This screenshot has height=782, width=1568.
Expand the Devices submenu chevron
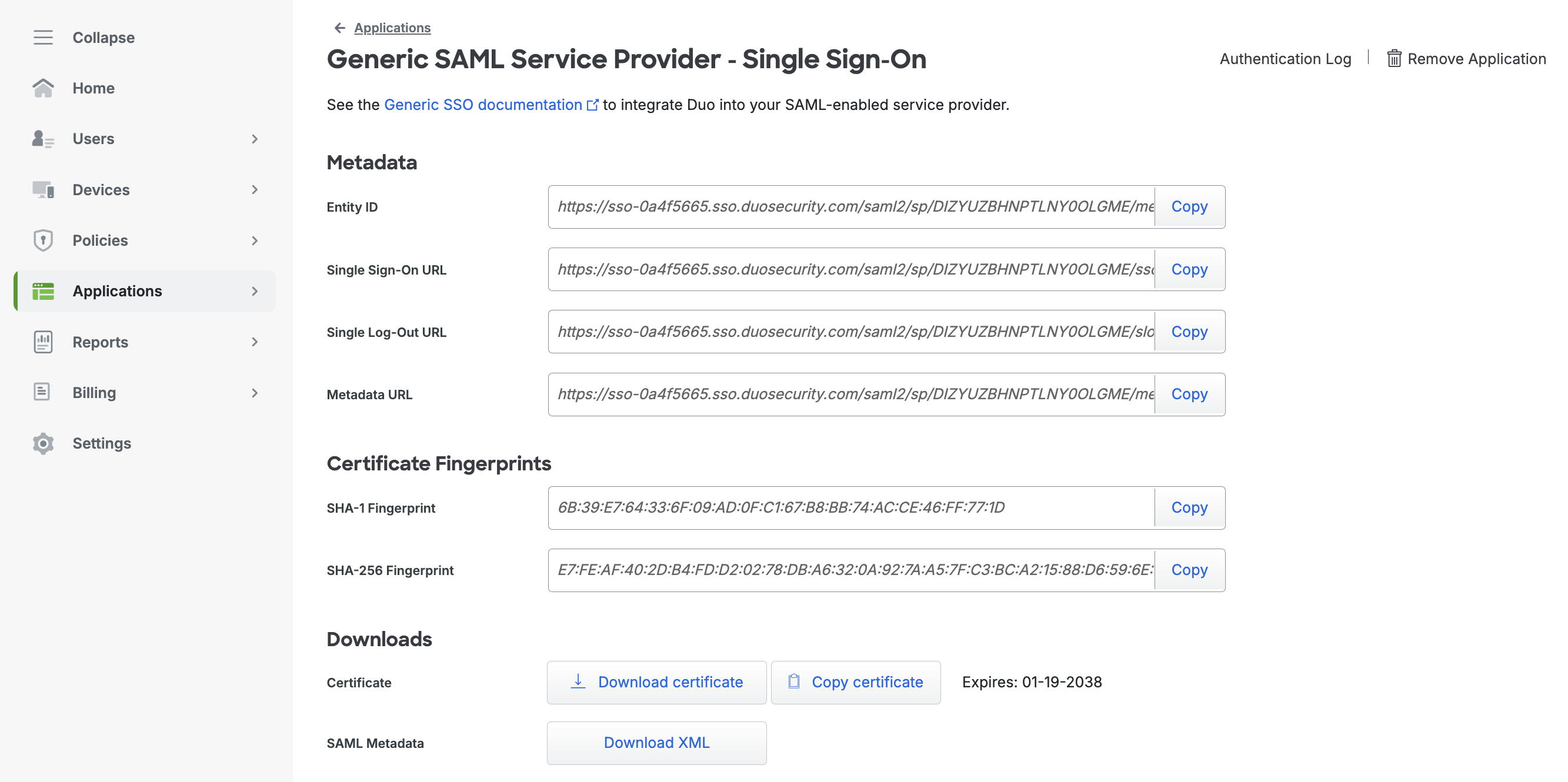[255, 190]
